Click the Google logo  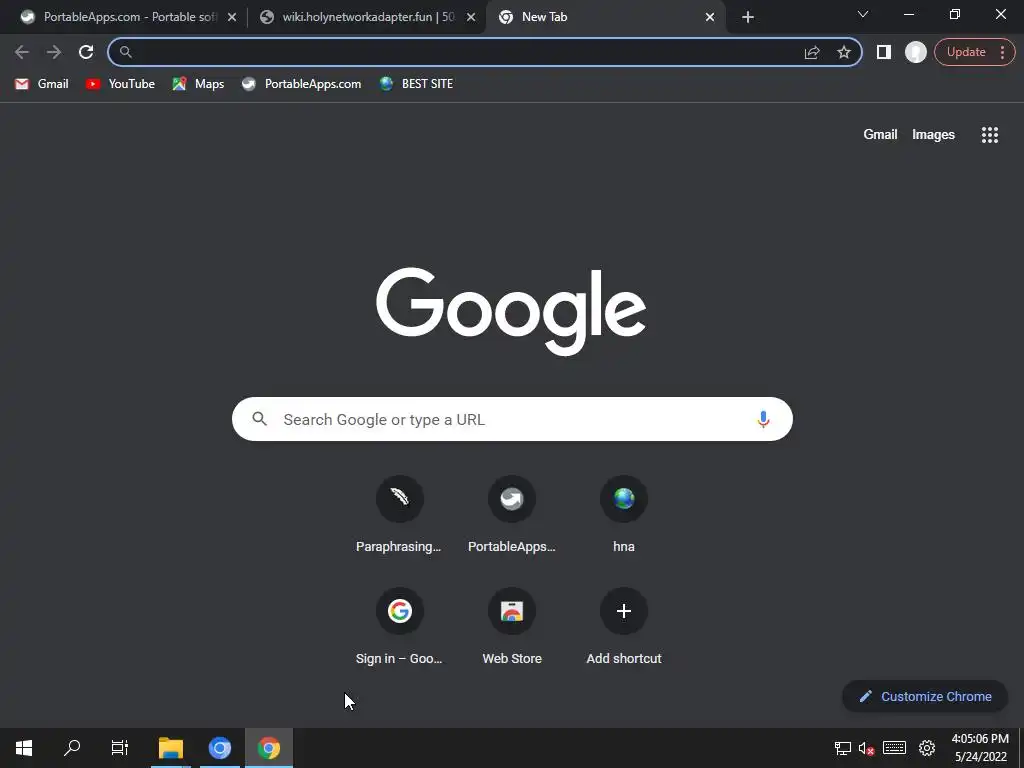511,311
